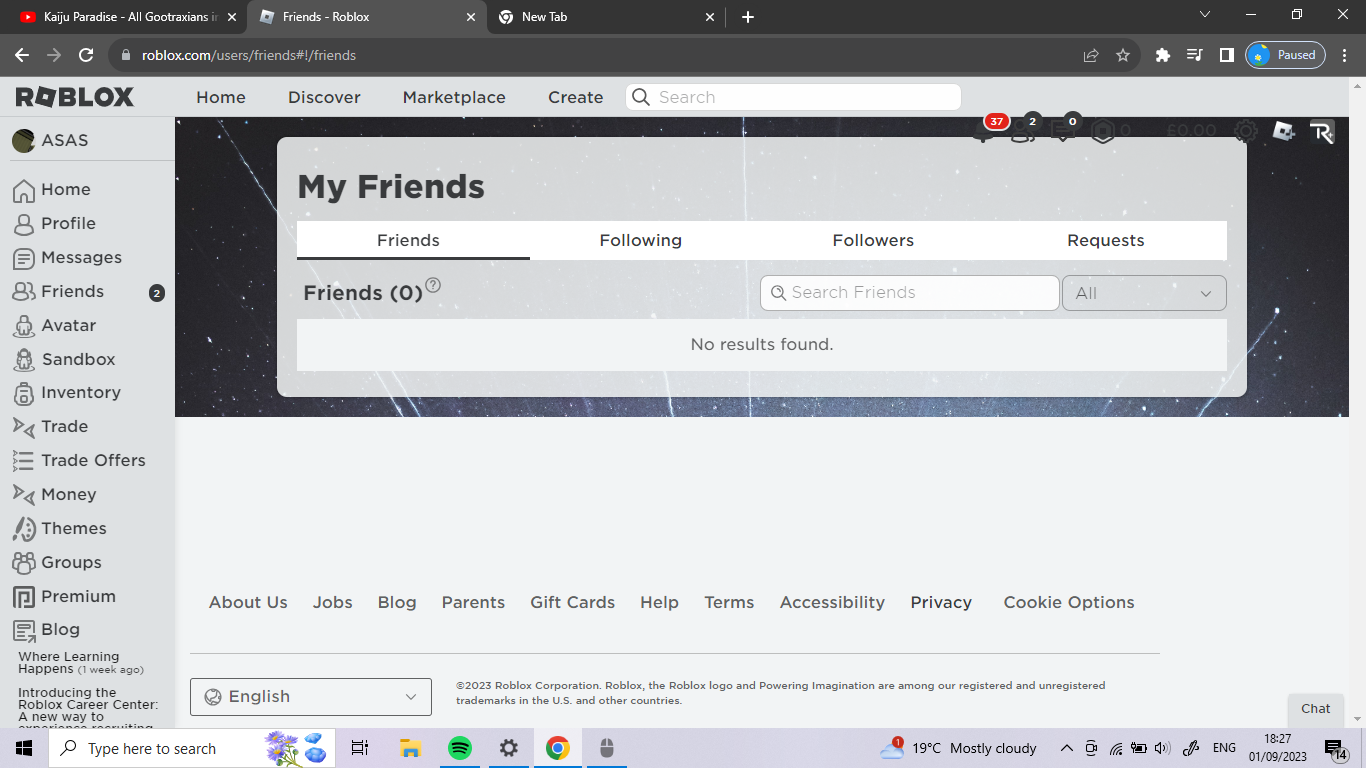Switch to the Requests tab
Viewport: 1366px width, 768px height.
(x=1106, y=240)
